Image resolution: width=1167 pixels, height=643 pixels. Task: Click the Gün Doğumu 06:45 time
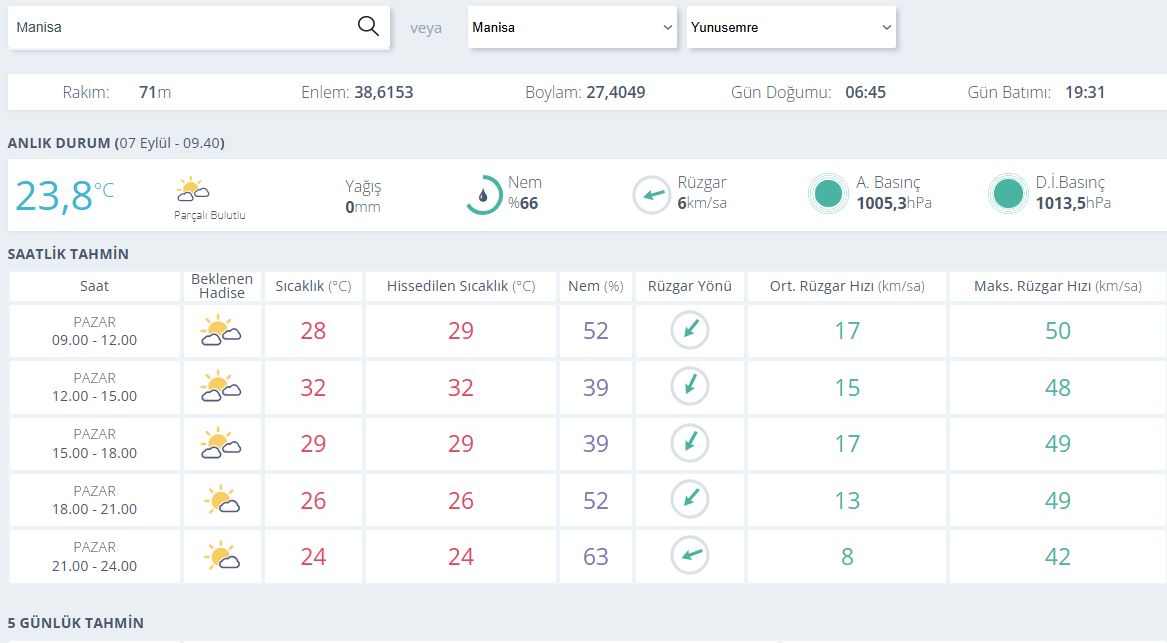[866, 92]
